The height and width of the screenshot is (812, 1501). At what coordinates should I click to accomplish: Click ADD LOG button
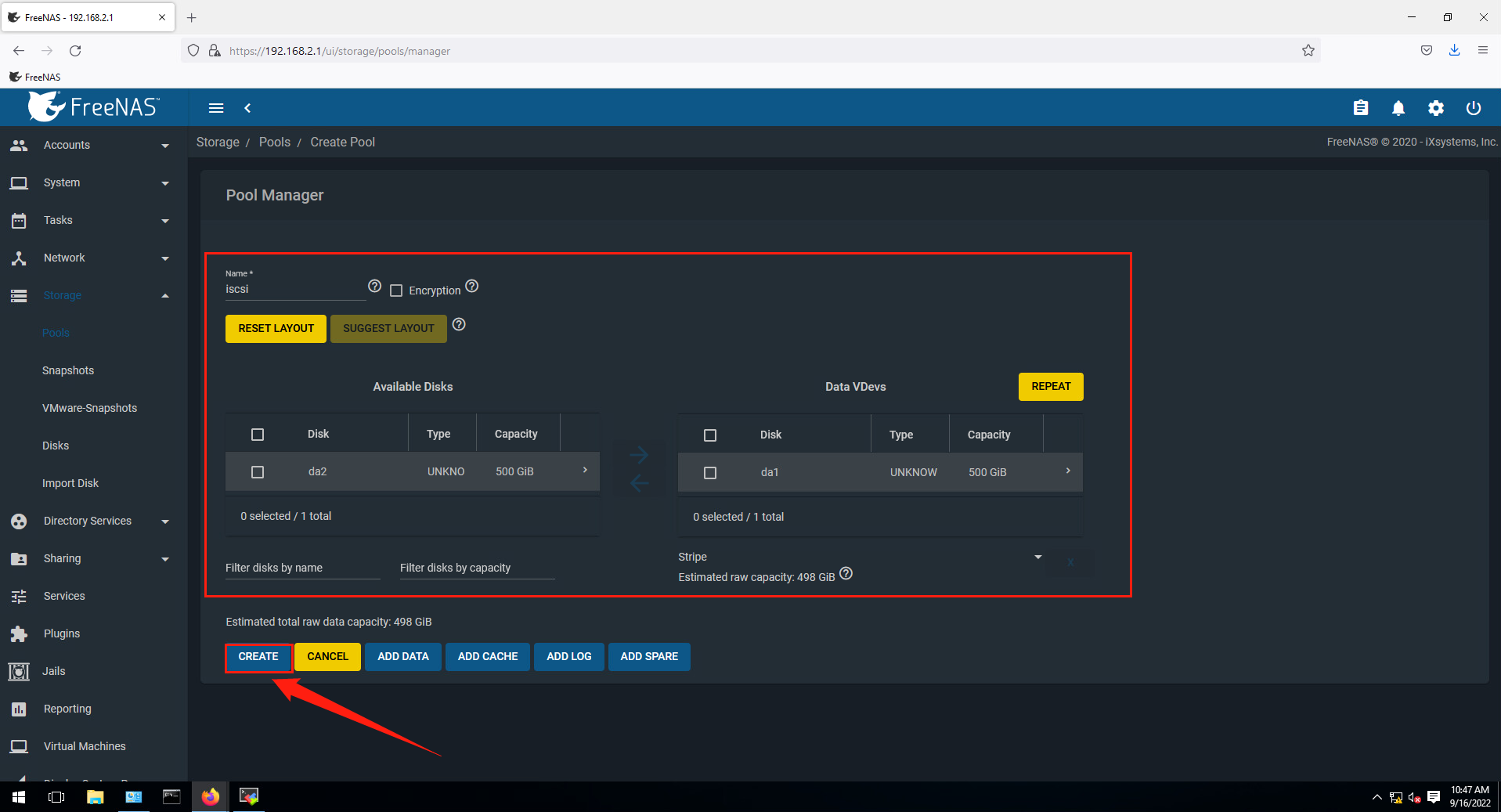(x=569, y=657)
